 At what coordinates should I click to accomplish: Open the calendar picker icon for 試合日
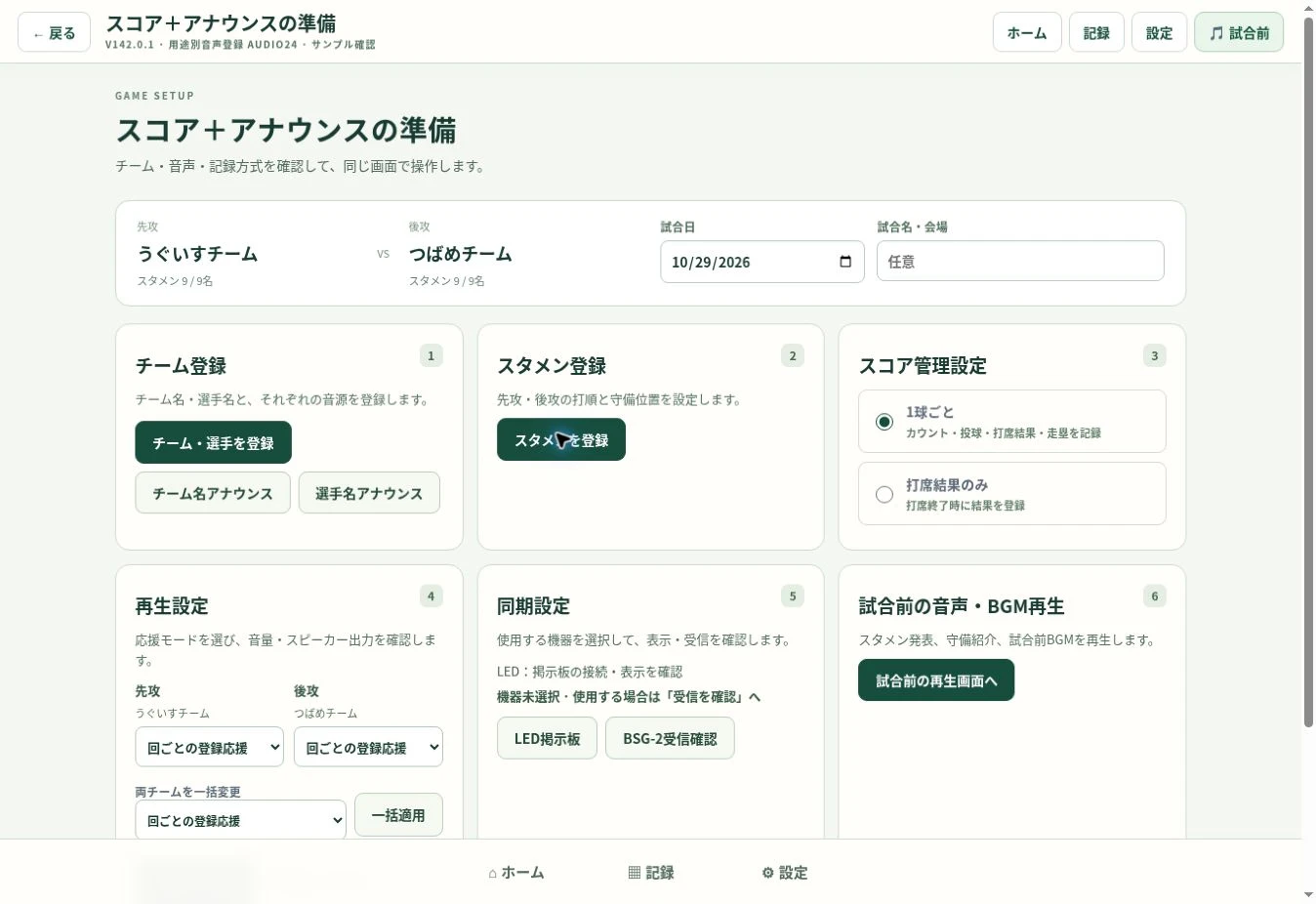pyautogui.click(x=845, y=262)
